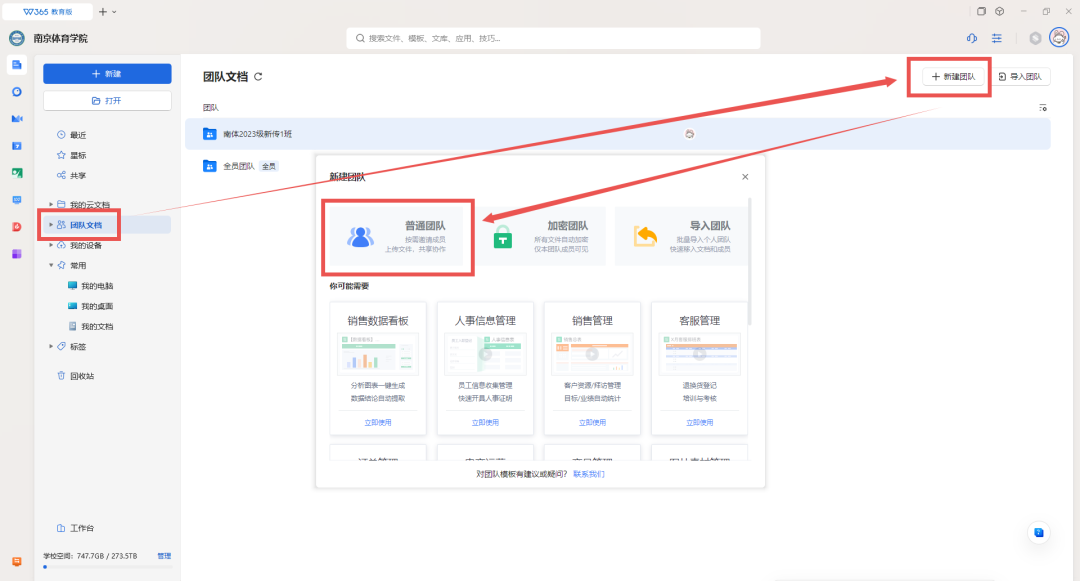The height and width of the screenshot is (581, 1080).
Task: Click the gray hexagon membership icon
Action: click(x=1035, y=39)
